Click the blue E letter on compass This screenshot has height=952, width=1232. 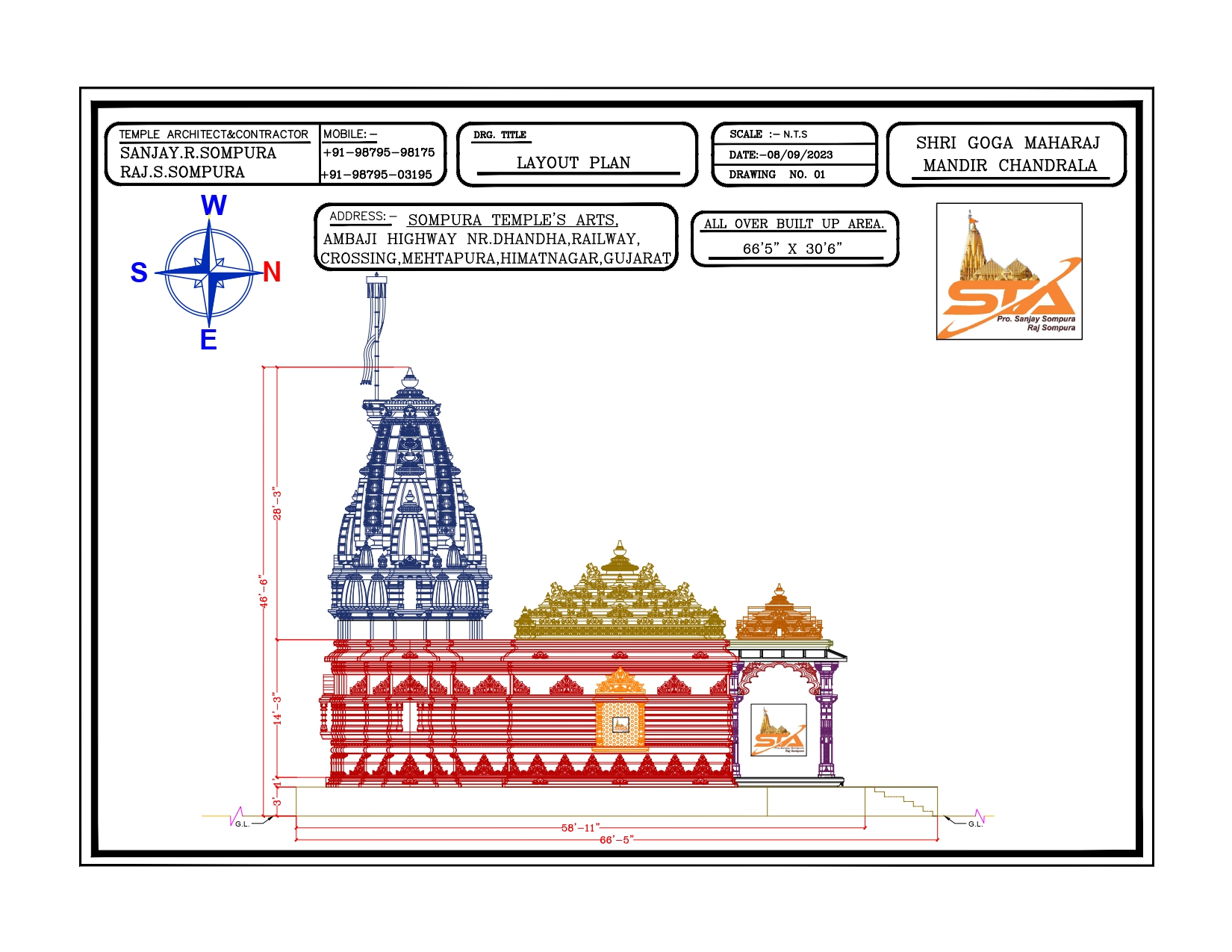point(208,340)
